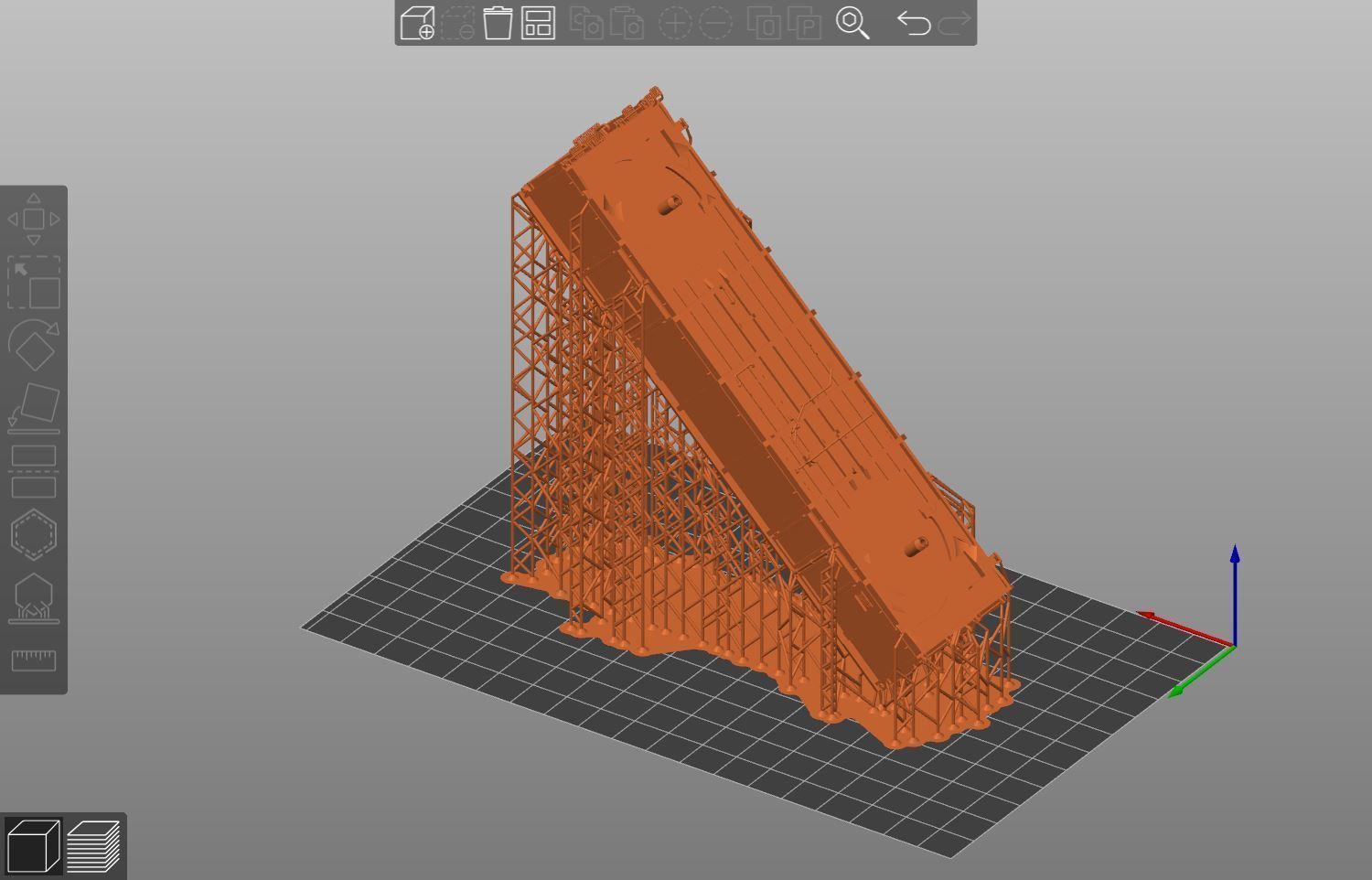
Task: Open the Search magnifier tool
Action: point(852,23)
